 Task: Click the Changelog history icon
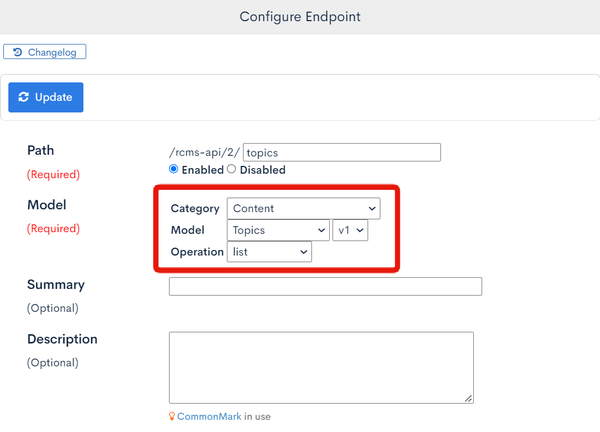17,52
